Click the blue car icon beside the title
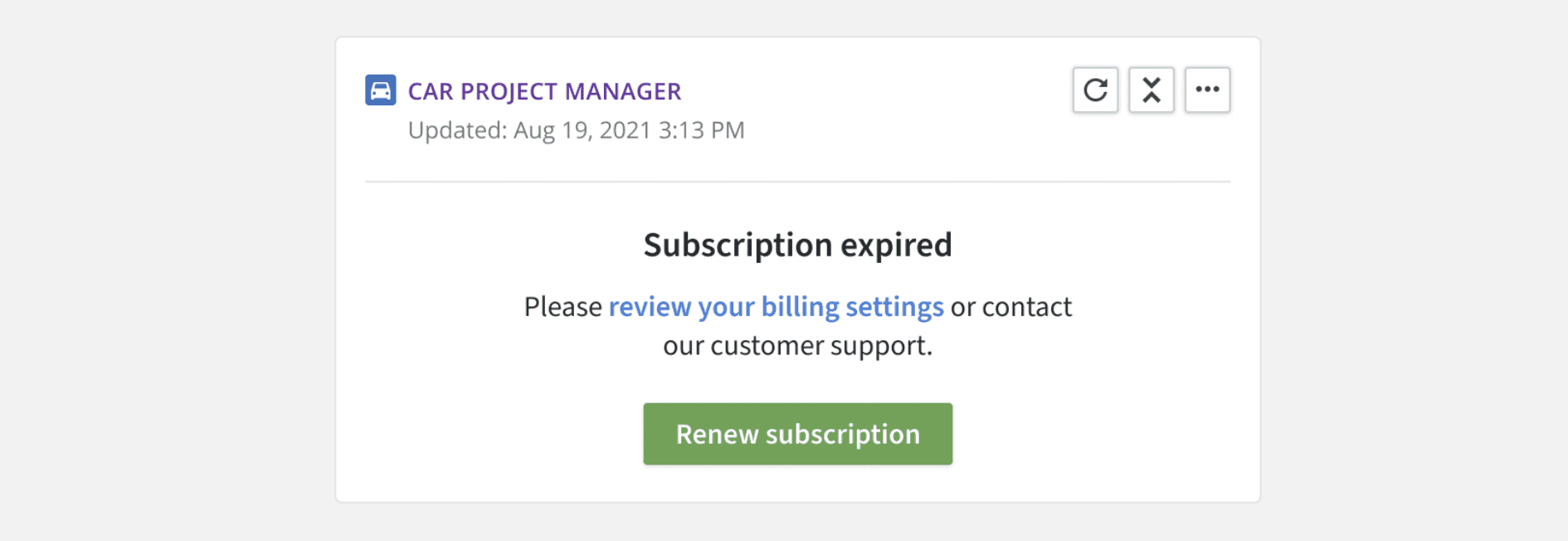The height and width of the screenshot is (541, 1568). [x=381, y=90]
